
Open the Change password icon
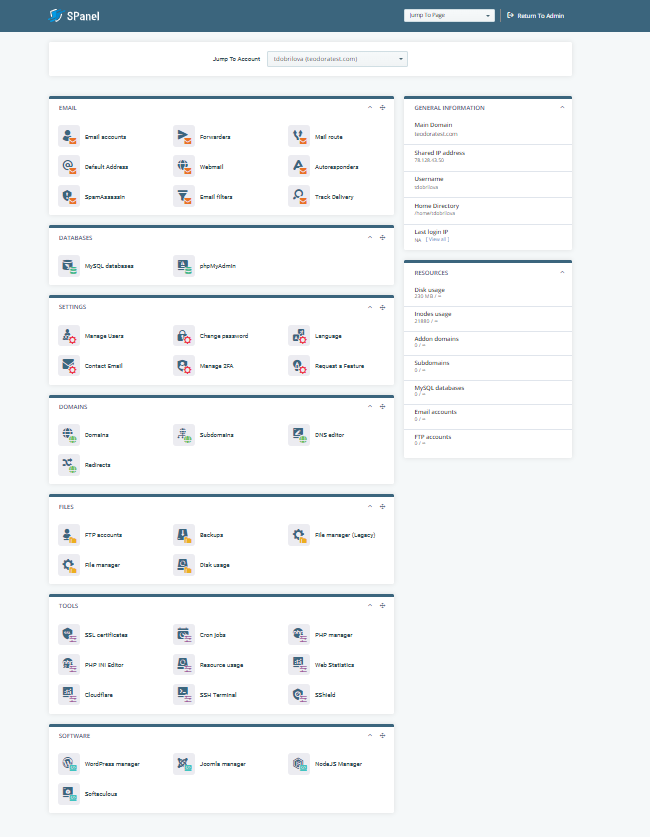pos(184,336)
